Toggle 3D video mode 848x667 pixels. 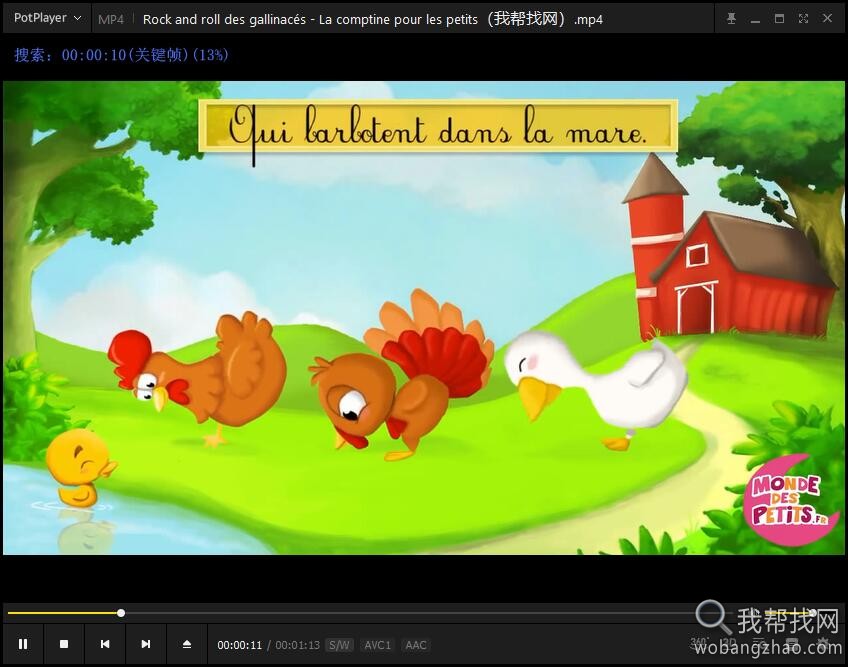click(x=730, y=643)
